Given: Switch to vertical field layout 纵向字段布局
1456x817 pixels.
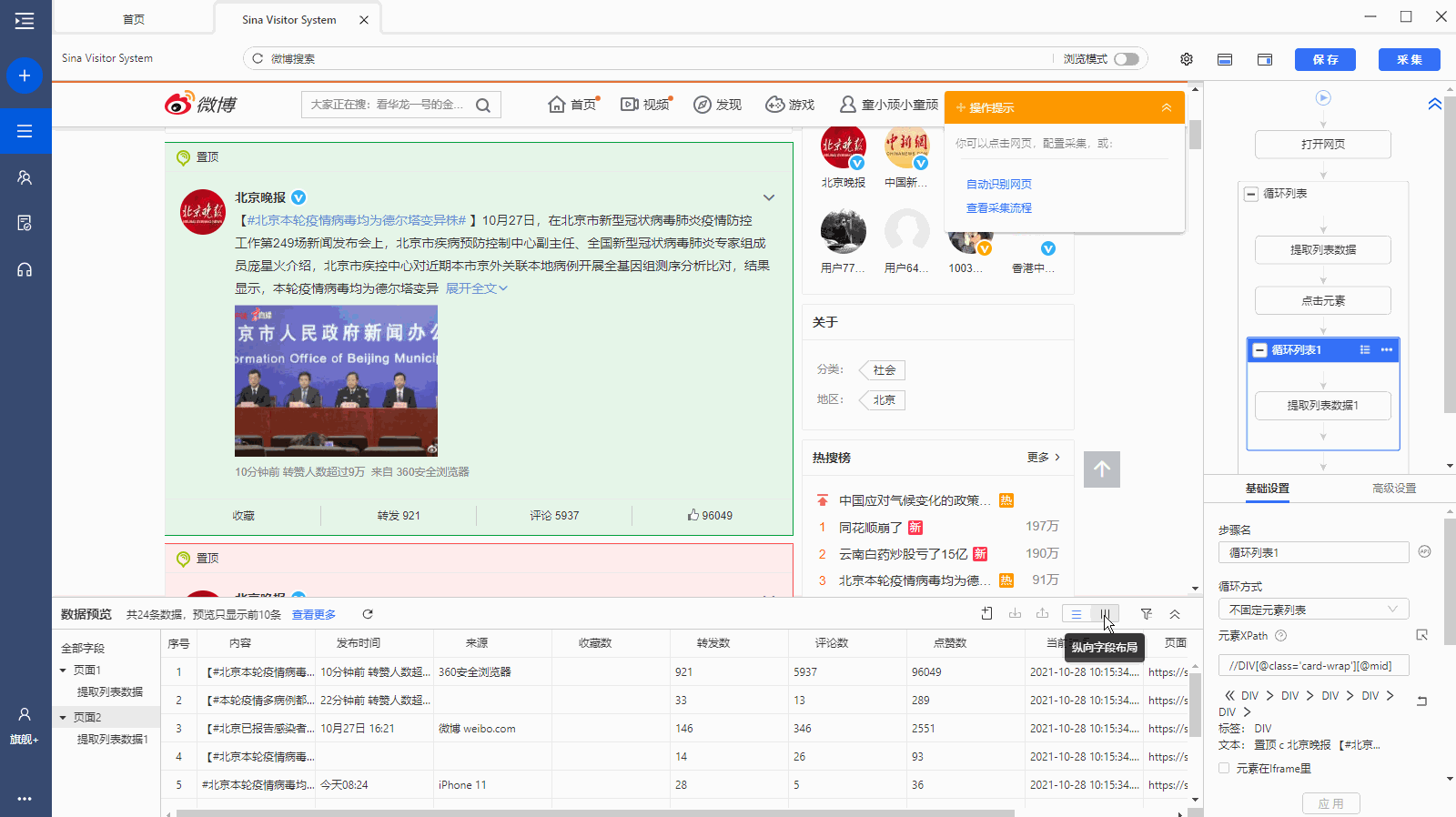Looking at the screenshot, I should point(1105,614).
